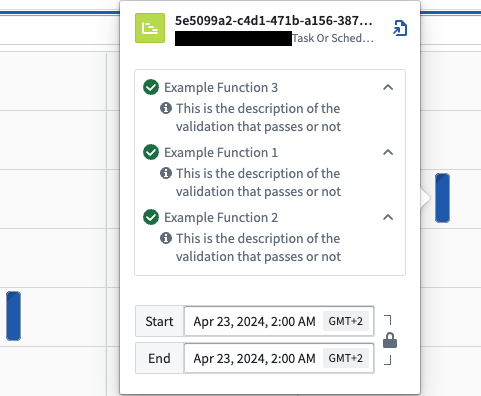Collapse Example Function 2 section
The width and height of the screenshot is (481, 396).
tap(388, 217)
